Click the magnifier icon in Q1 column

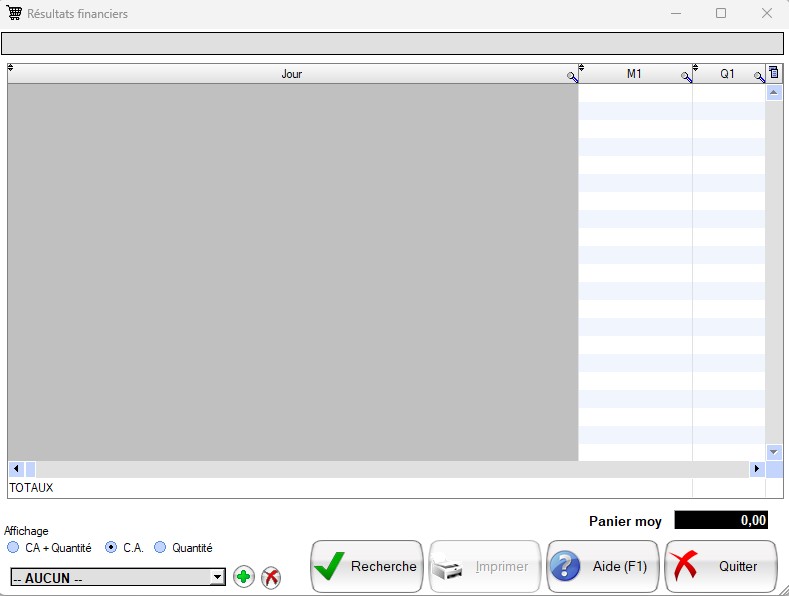click(x=759, y=77)
